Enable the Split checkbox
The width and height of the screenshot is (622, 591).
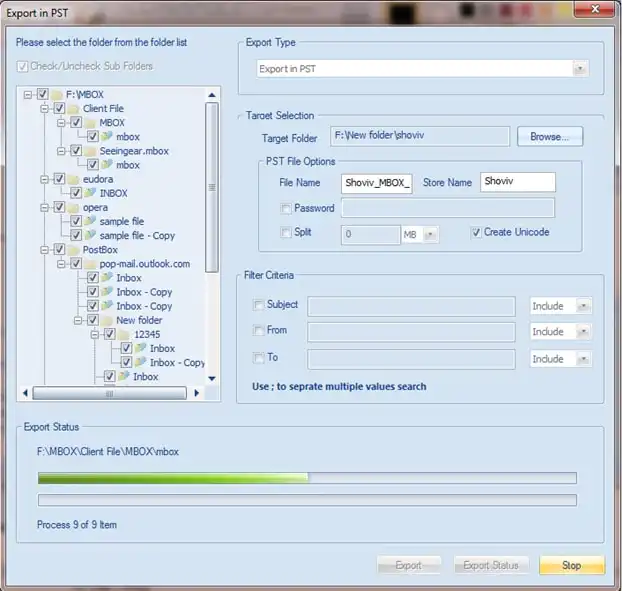[x=286, y=232]
